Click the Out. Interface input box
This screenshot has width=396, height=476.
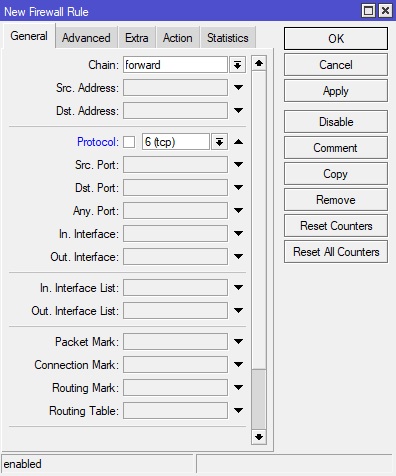pyautogui.click(x=175, y=257)
